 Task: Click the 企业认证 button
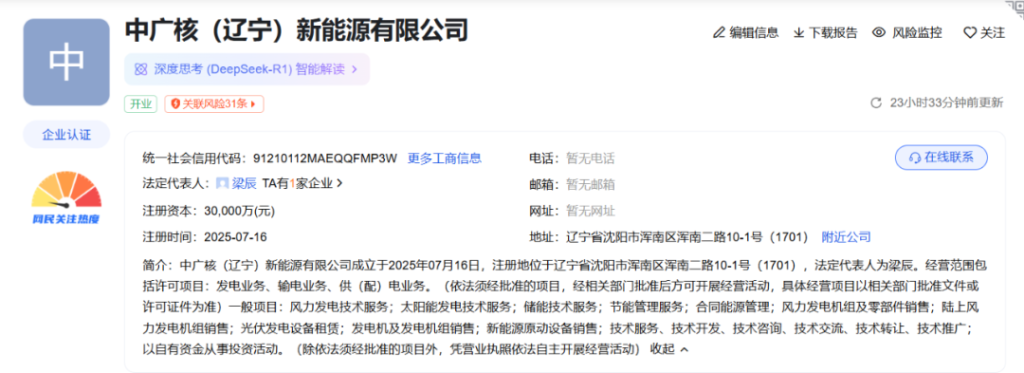(x=67, y=135)
